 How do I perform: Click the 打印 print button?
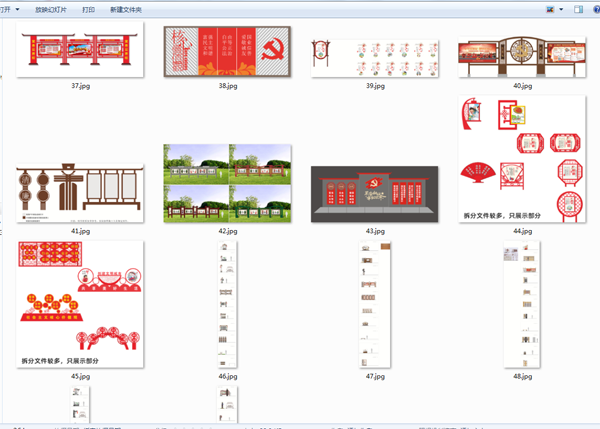click(89, 9)
